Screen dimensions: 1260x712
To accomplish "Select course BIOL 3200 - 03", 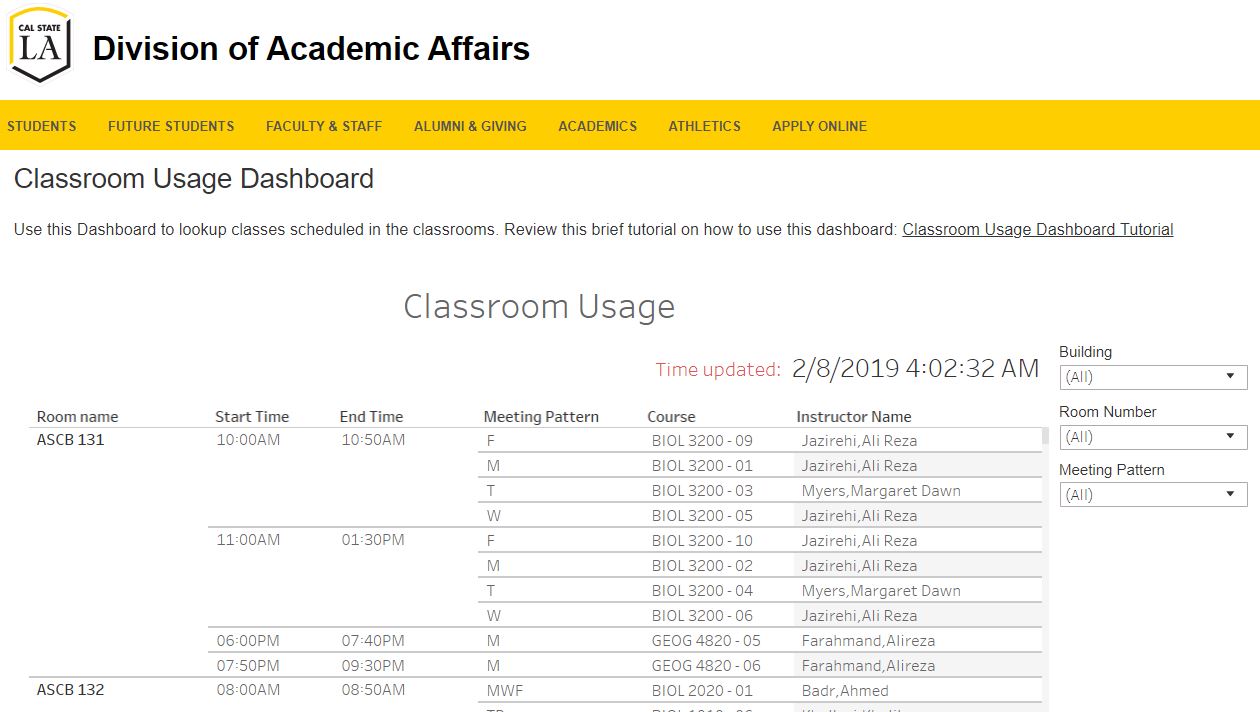I will coord(702,490).
